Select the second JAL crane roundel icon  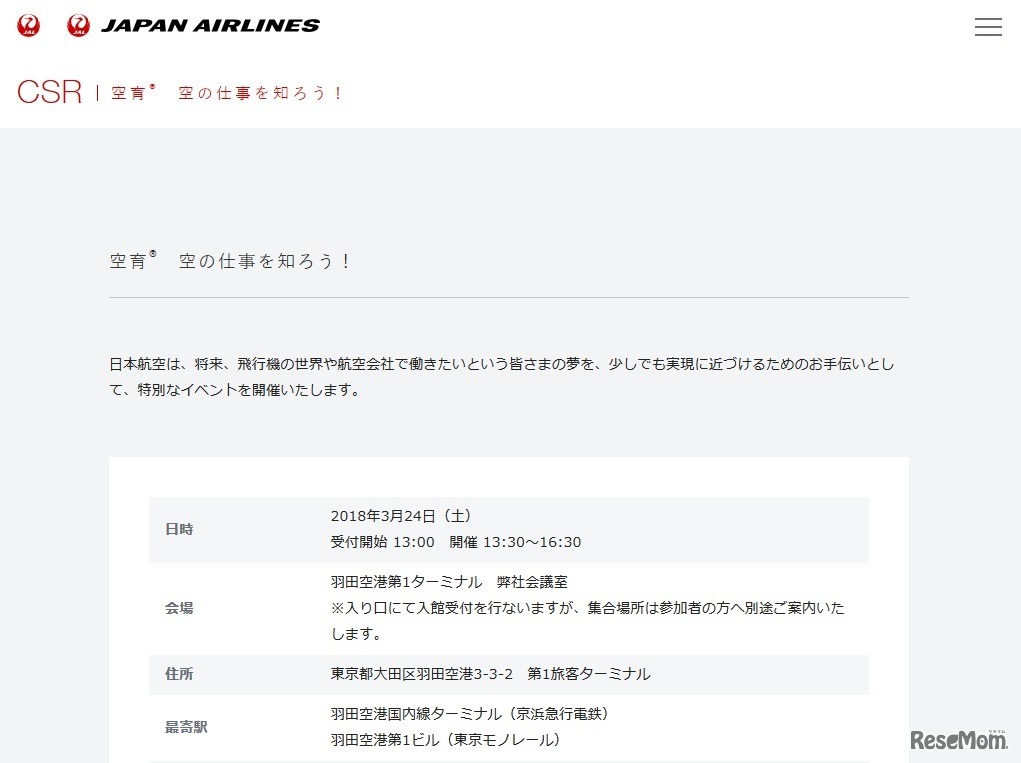pyautogui.click(x=76, y=26)
